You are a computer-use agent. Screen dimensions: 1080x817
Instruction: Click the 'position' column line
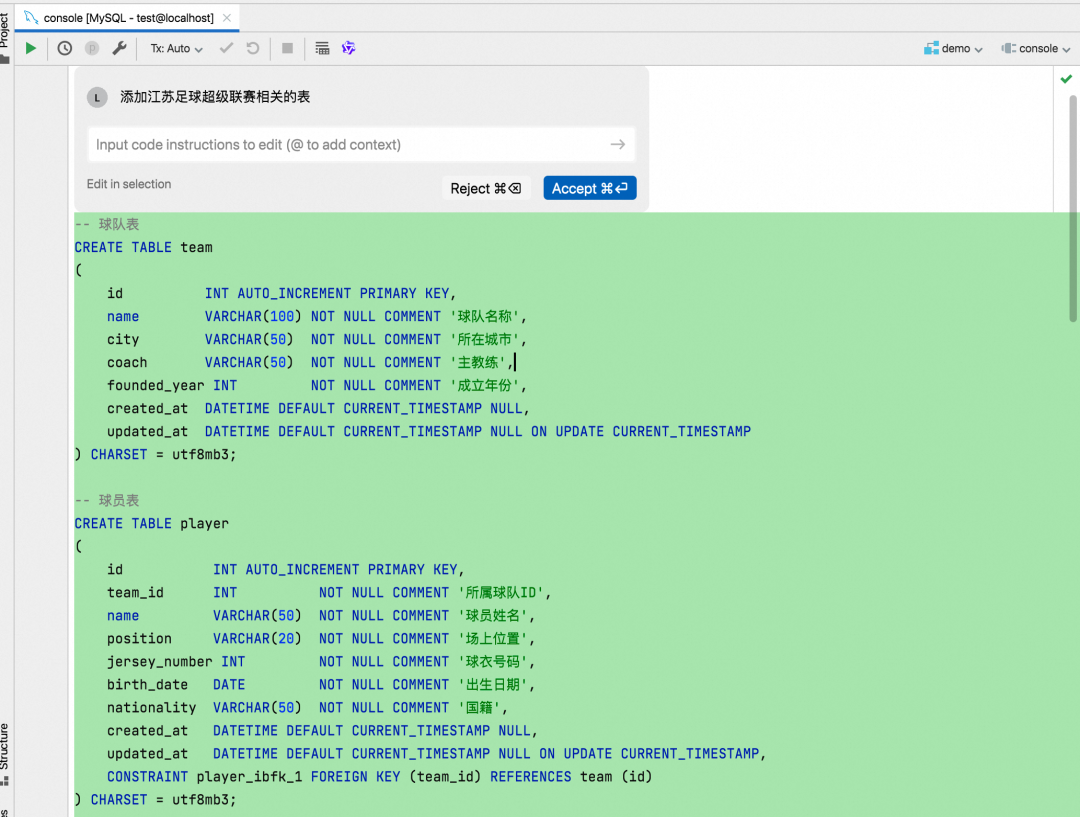coord(321,639)
